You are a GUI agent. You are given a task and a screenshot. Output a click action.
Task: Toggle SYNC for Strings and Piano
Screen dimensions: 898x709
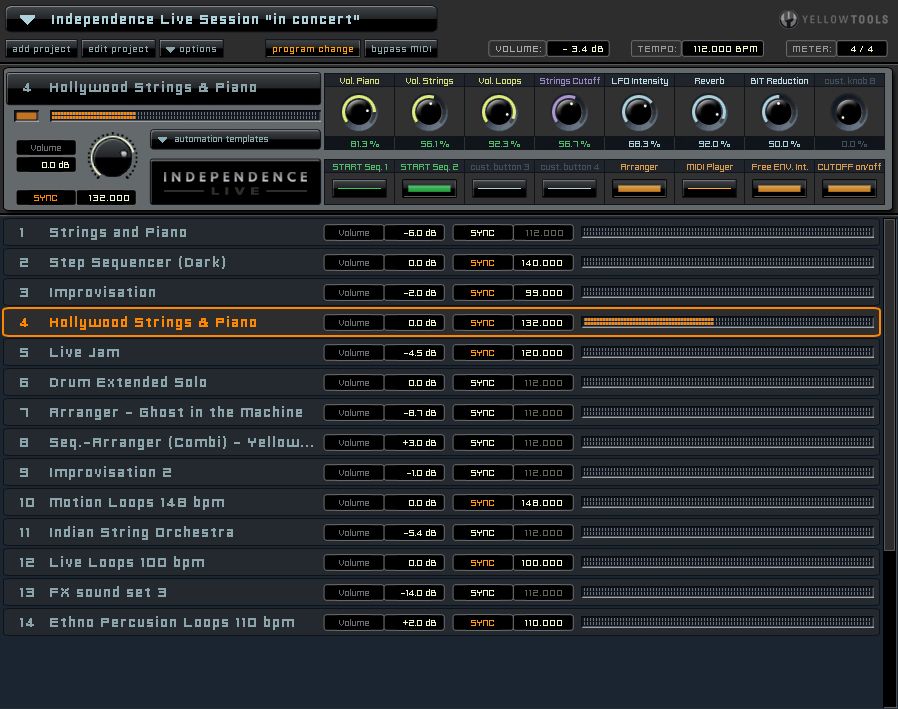coord(482,233)
